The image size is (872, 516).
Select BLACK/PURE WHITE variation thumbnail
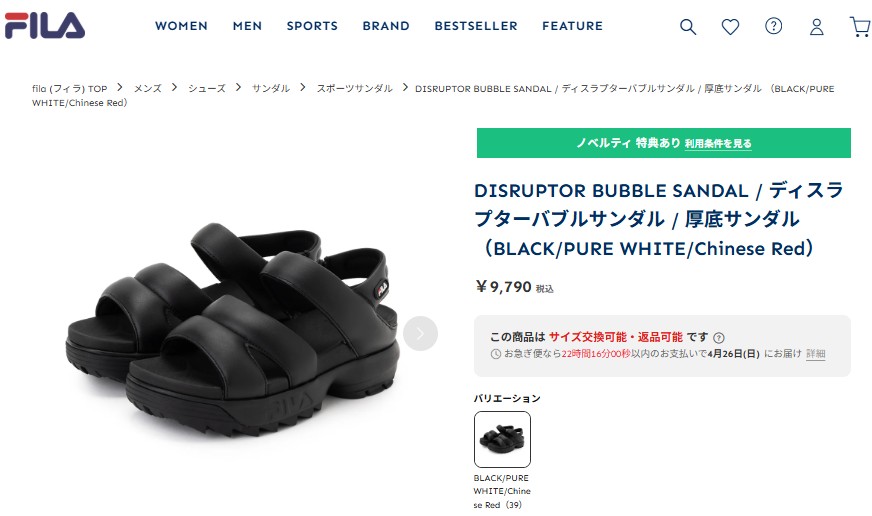click(x=502, y=439)
